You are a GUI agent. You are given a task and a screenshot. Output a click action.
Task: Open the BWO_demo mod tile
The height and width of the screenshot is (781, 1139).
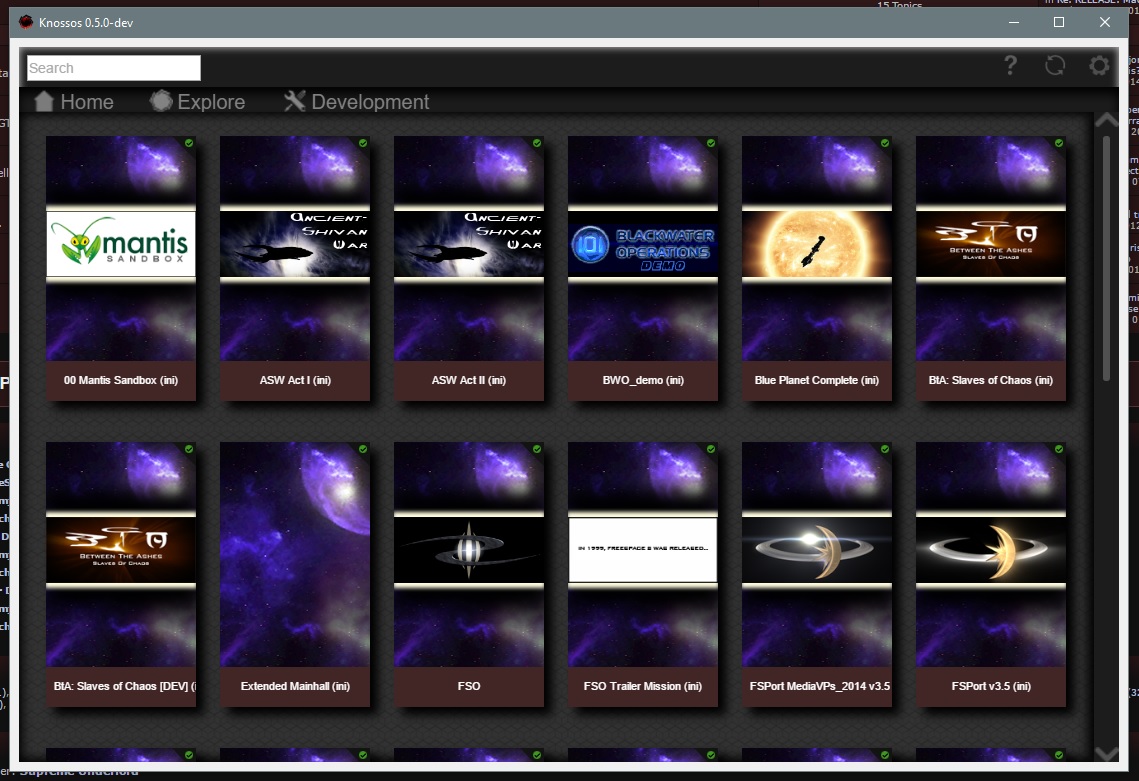[x=643, y=268]
